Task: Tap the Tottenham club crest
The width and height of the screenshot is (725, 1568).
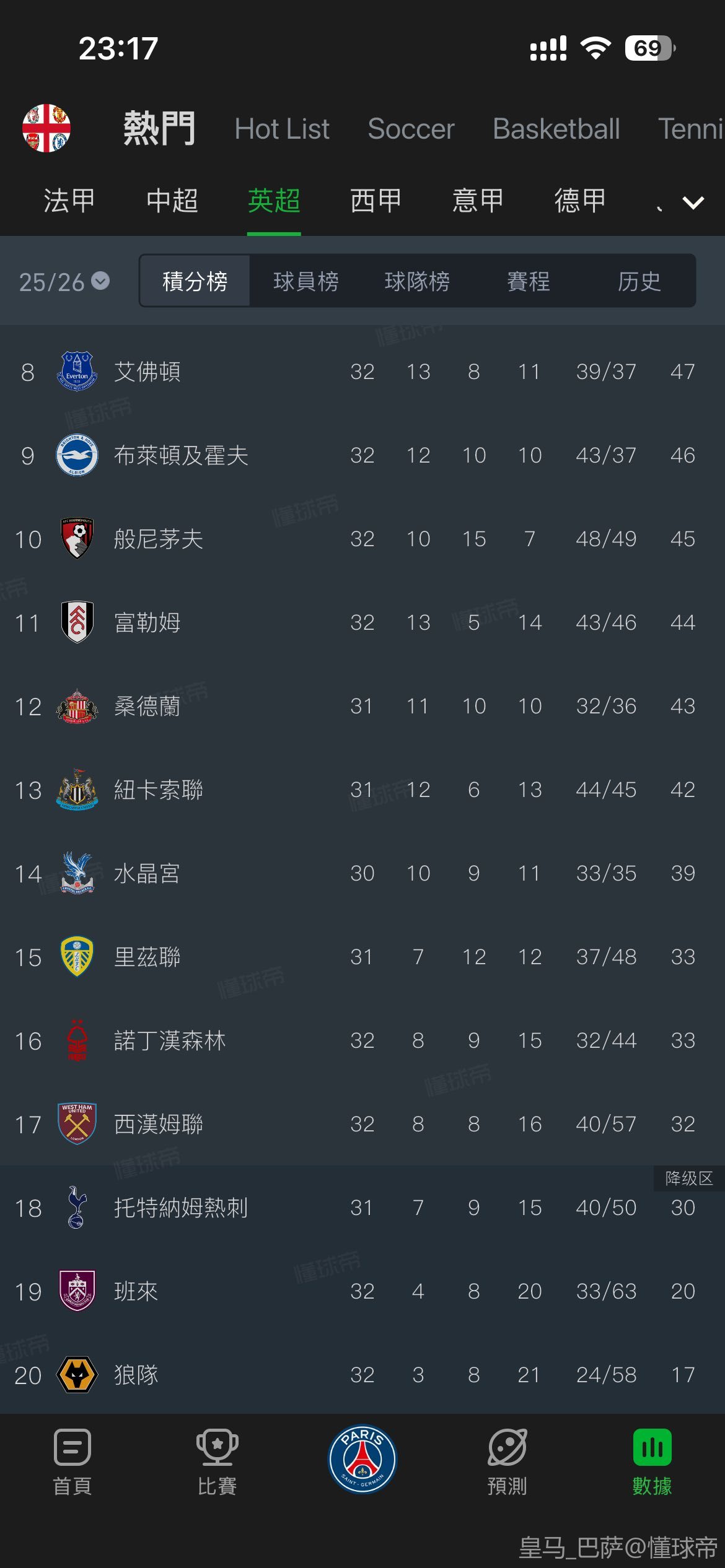Action: coord(77,1207)
